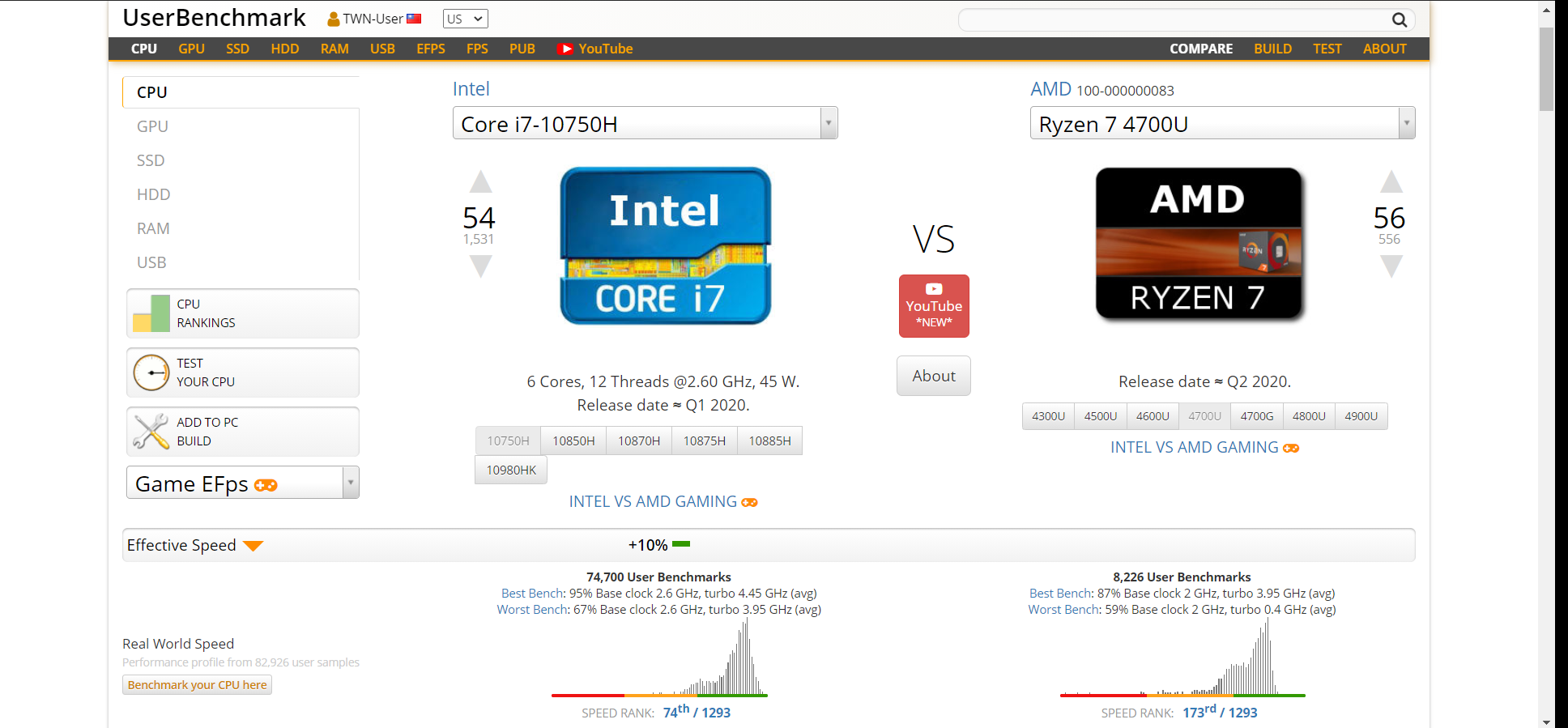Click the YouTube play icon in navbar
Screen dimensions: 1568x728
(565, 49)
